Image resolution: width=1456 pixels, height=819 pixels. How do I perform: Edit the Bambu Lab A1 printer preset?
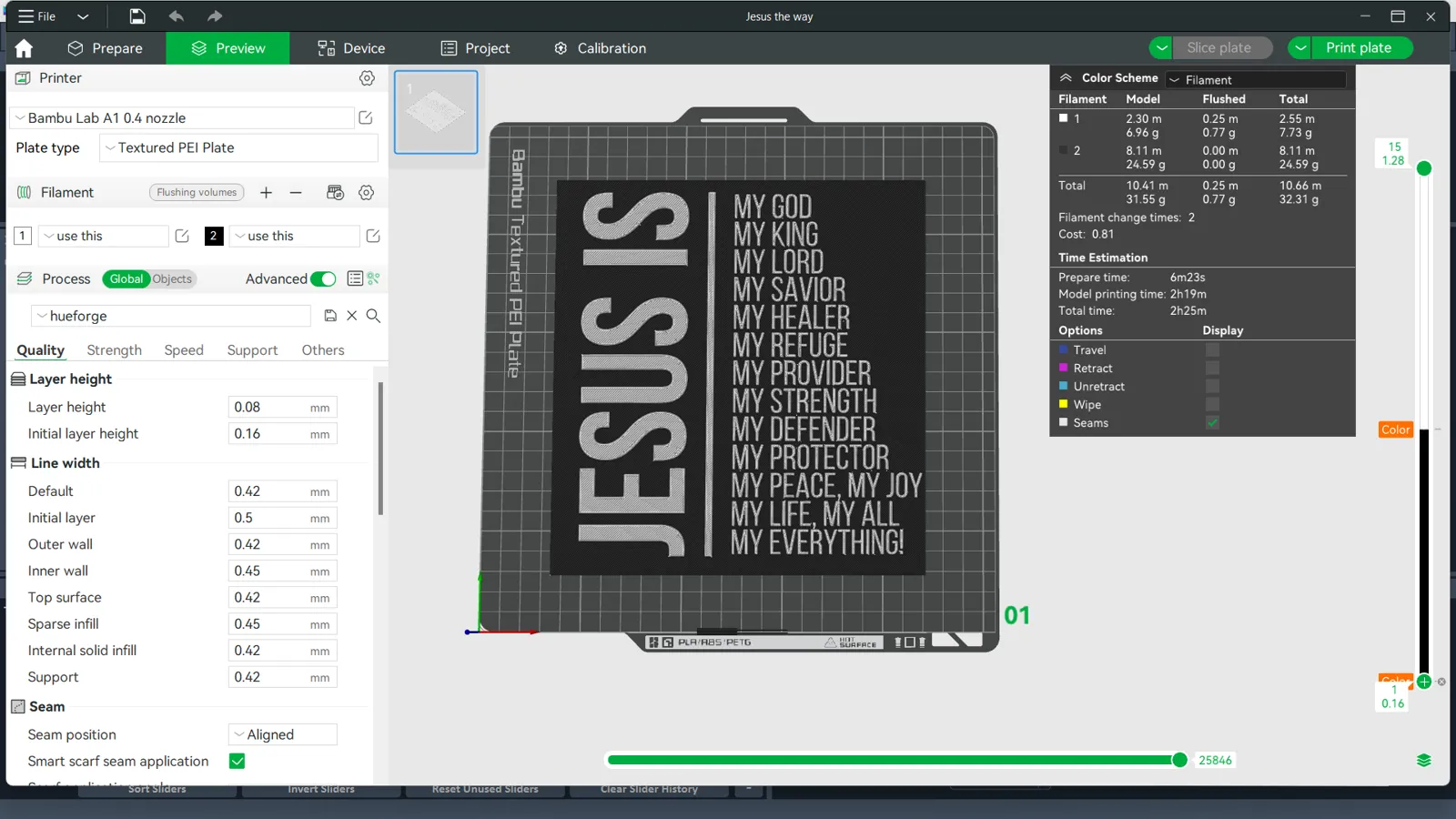pyautogui.click(x=366, y=117)
